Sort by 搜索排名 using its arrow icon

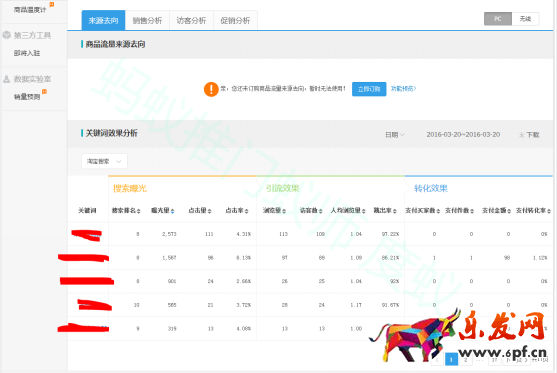click(139, 211)
